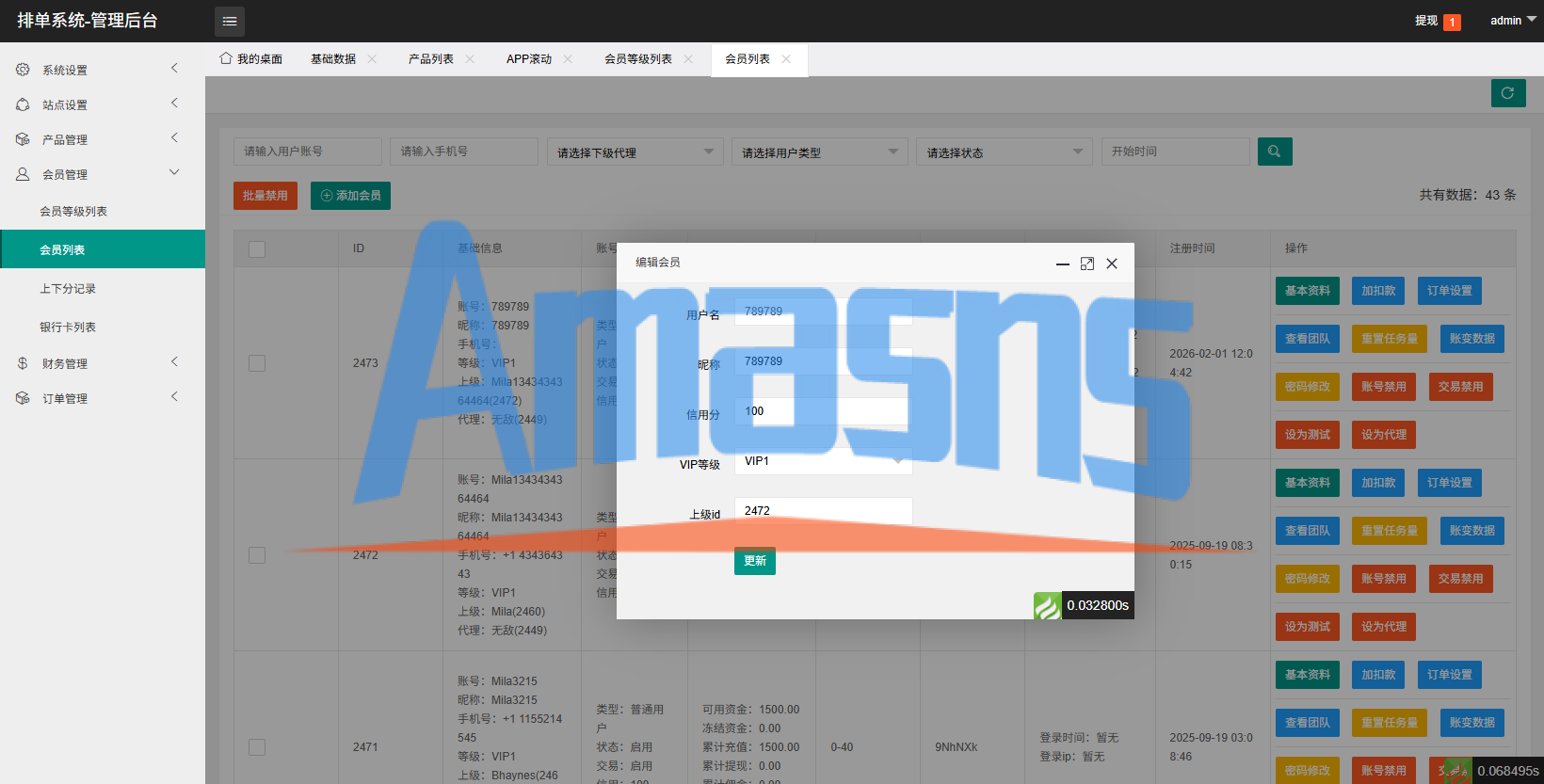Close the 编辑会员 dialog

point(1112,264)
